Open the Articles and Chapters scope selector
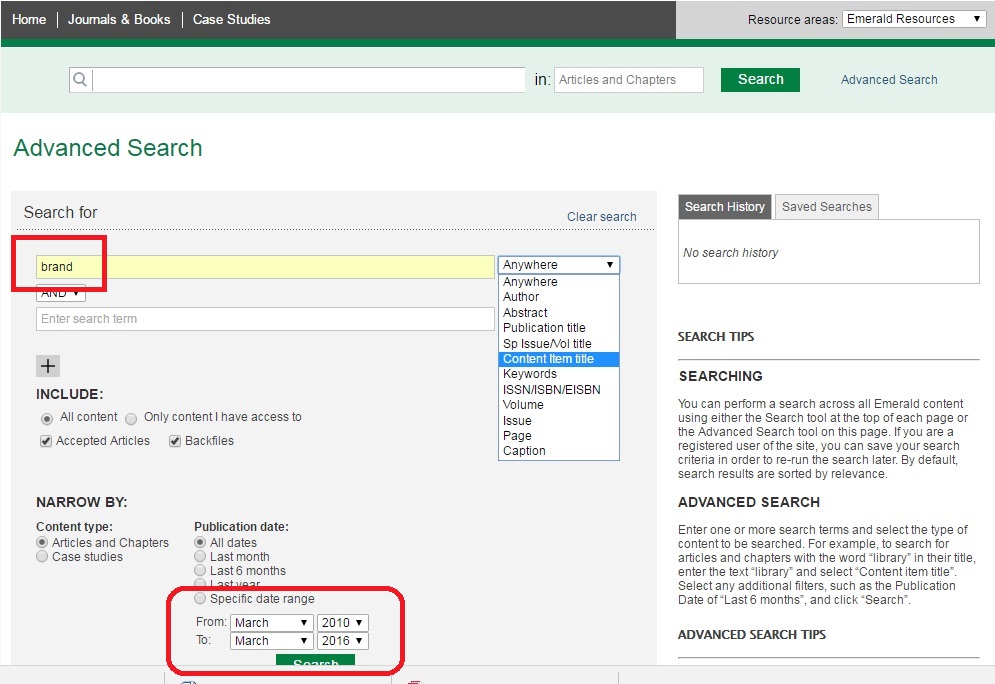This screenshot has width=995, height=684. [x=629, y=80]
